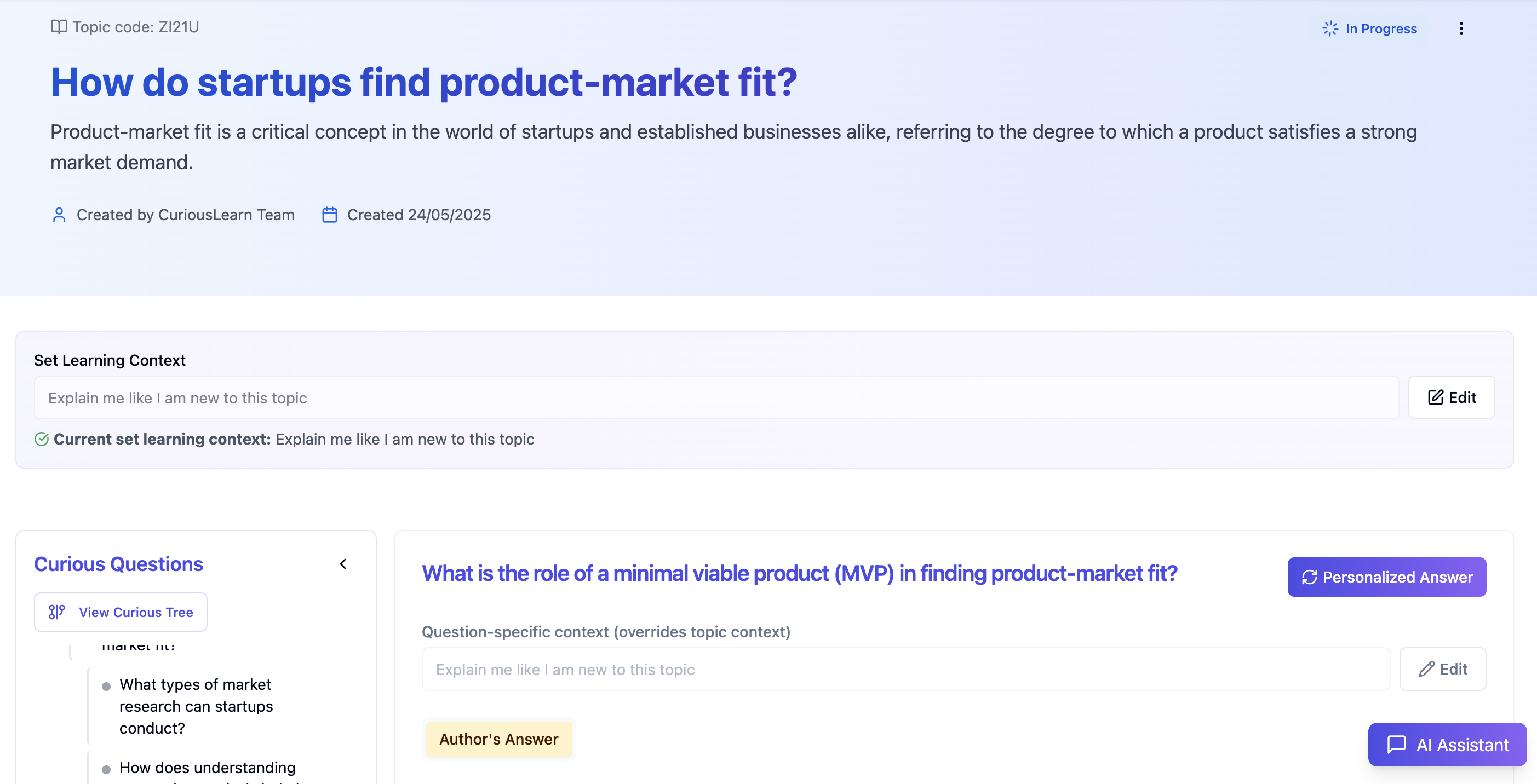Click the user icon by CuriousLearn Team
This screenshot has height=784, width=1537.
pos(59,215)
